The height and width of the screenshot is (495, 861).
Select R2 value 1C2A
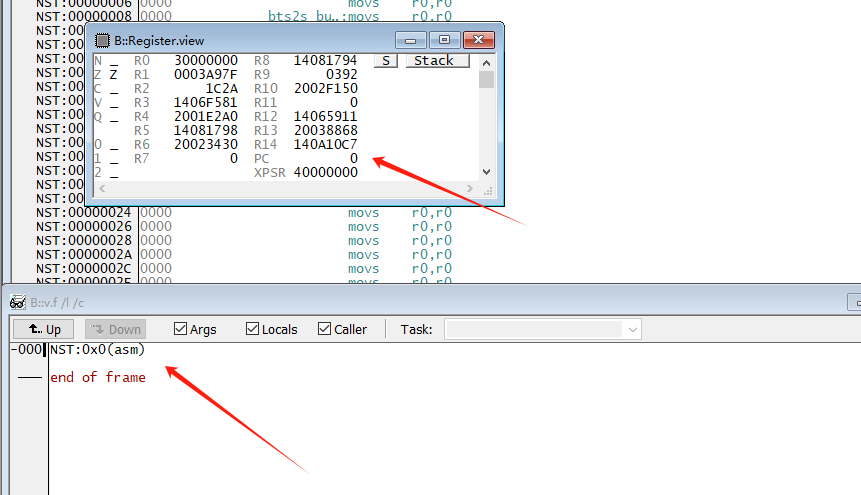click(x=222, y=88)
